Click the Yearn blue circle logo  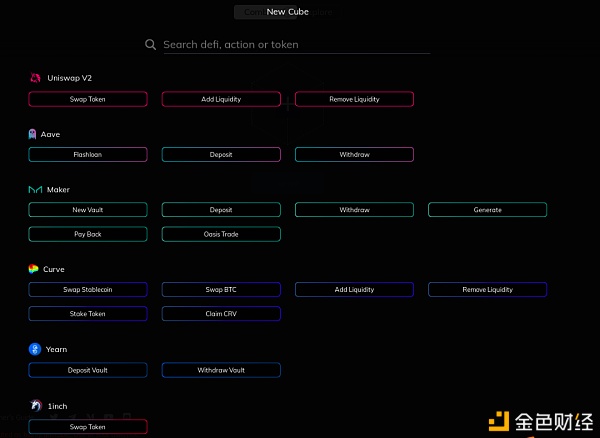[x=35, y=349]
